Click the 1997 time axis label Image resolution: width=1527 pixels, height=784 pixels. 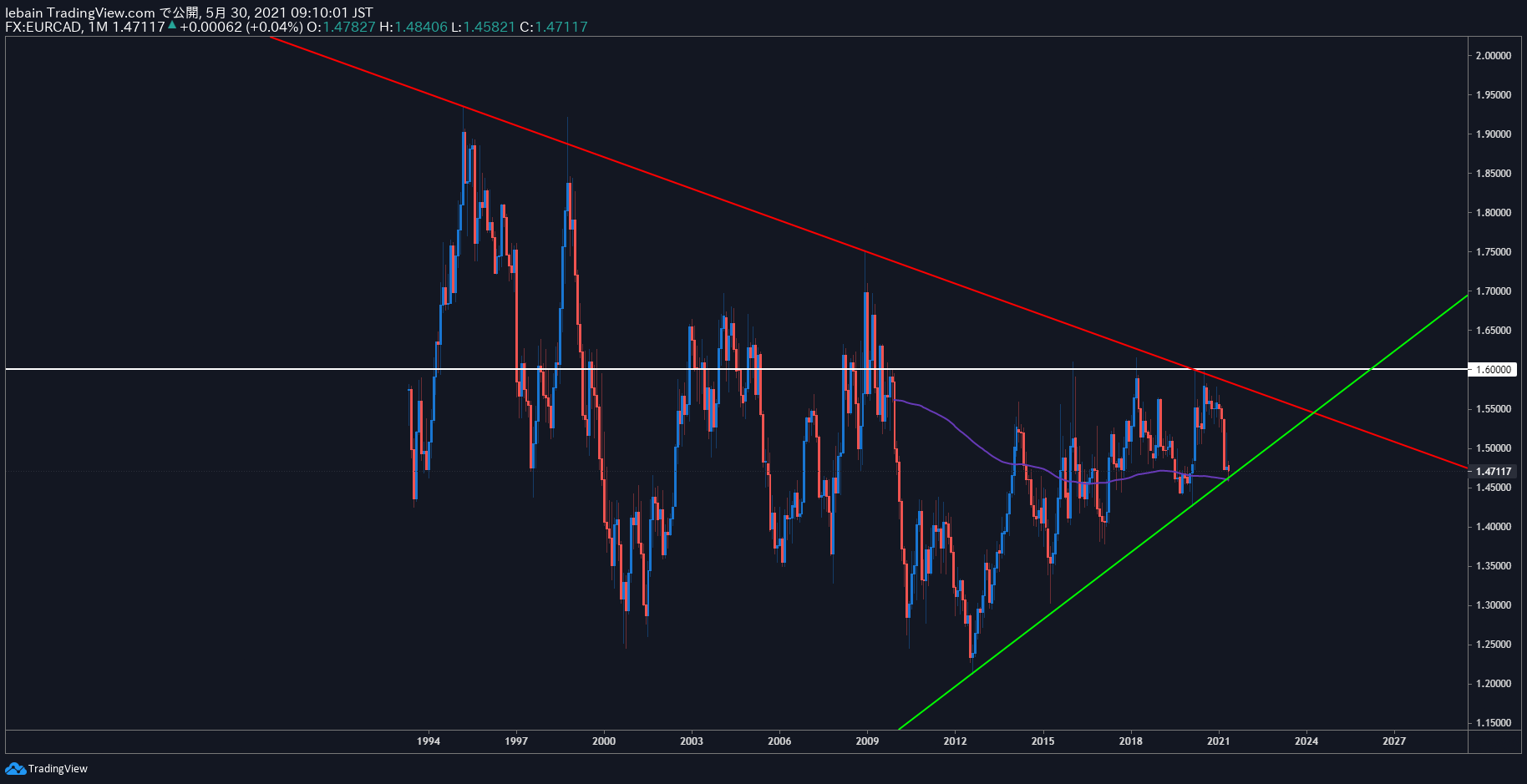pyautogui.click(x=516, y=741)
